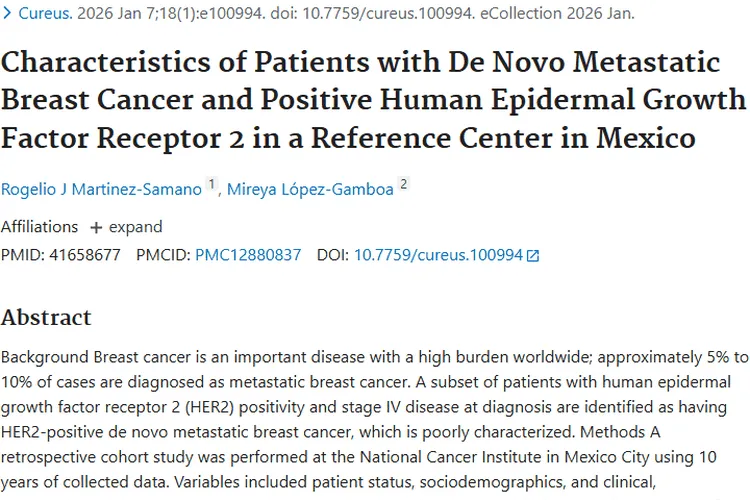This screenshot has width=750, height=500.
Task: Click the chevron icon before Cureus
Action: pyautogui.click(x=7, y=14)
